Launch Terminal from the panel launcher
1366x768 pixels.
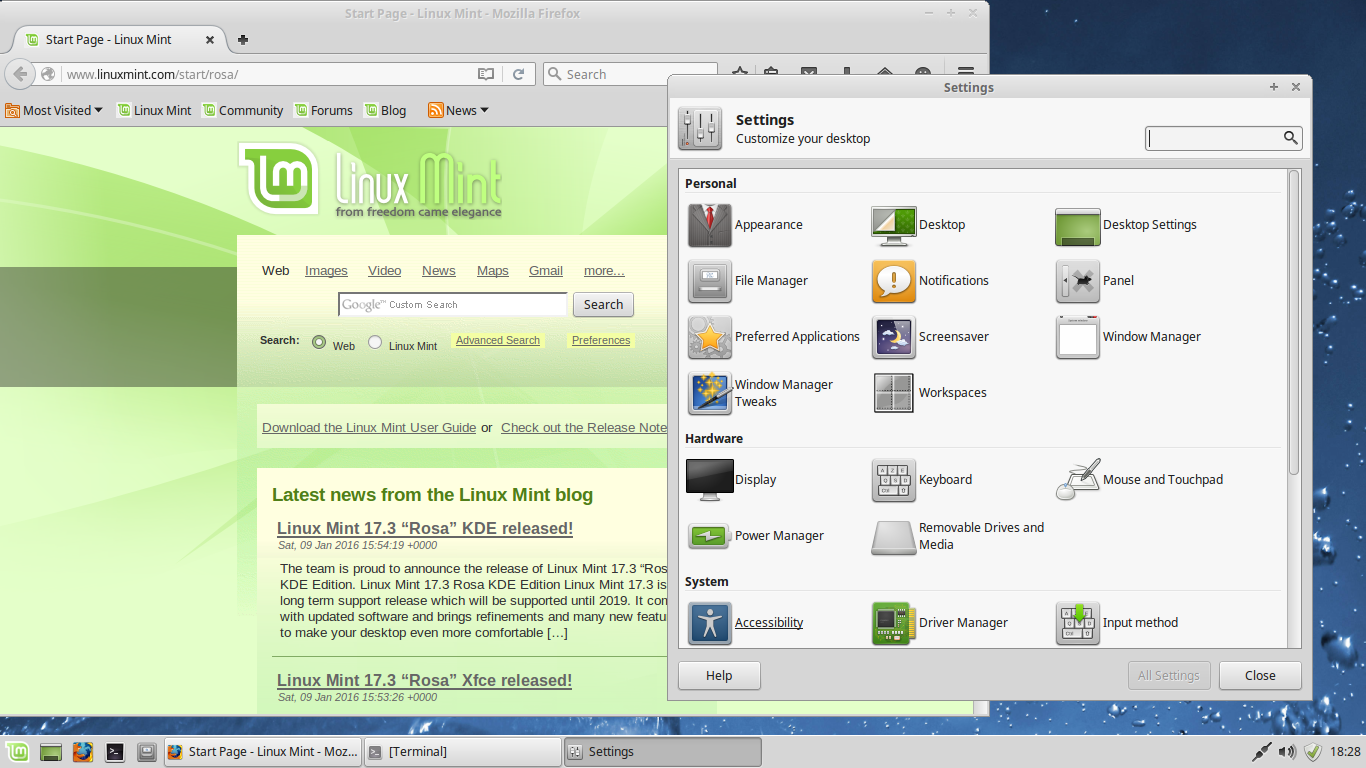(x=115, y=751)
